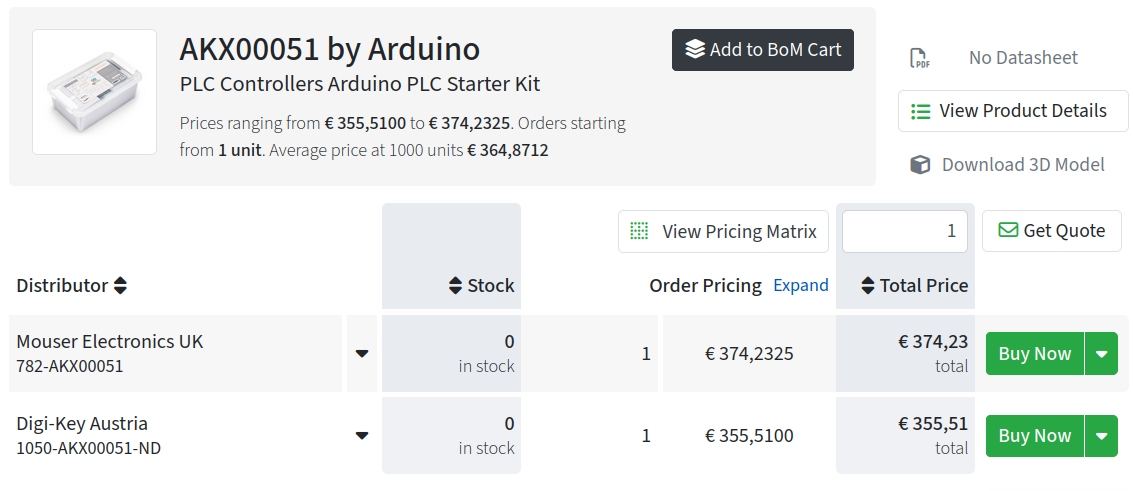Viewport: 1133px width, 491px height.
Task: Click the PDF datasheet icon
Action: [919, 58]
